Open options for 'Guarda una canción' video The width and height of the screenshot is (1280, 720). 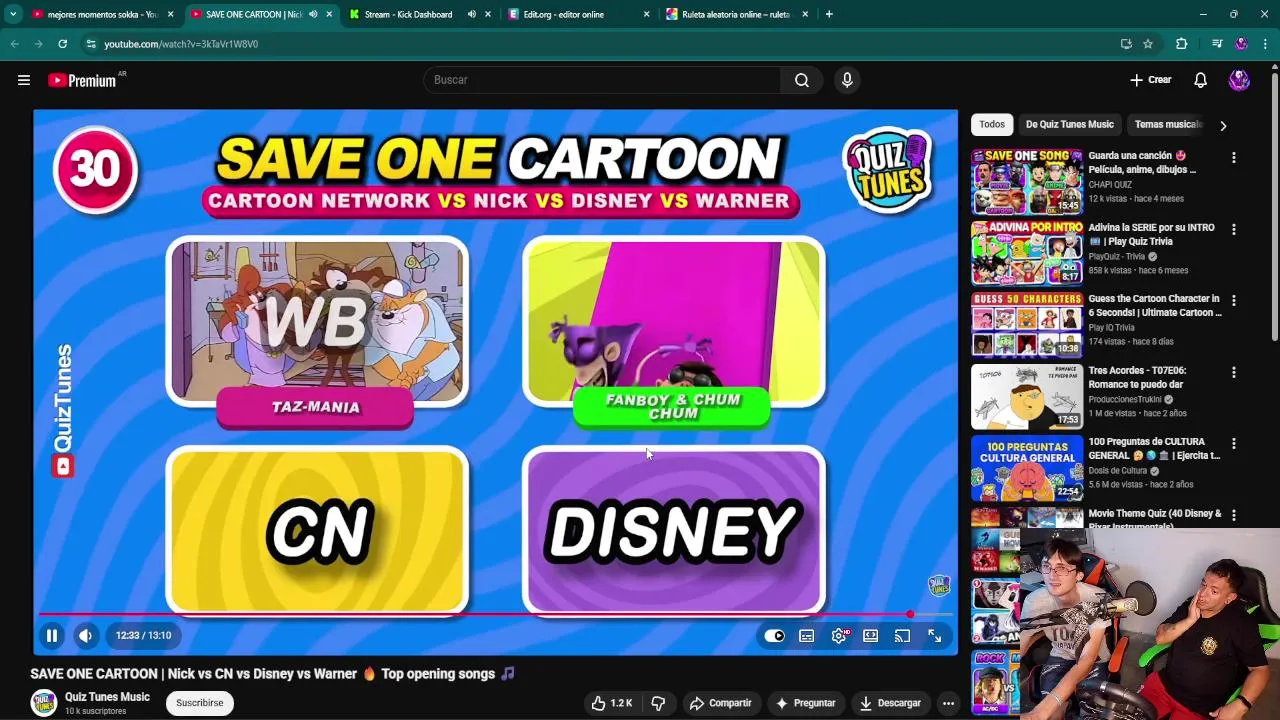point(1233,158)
